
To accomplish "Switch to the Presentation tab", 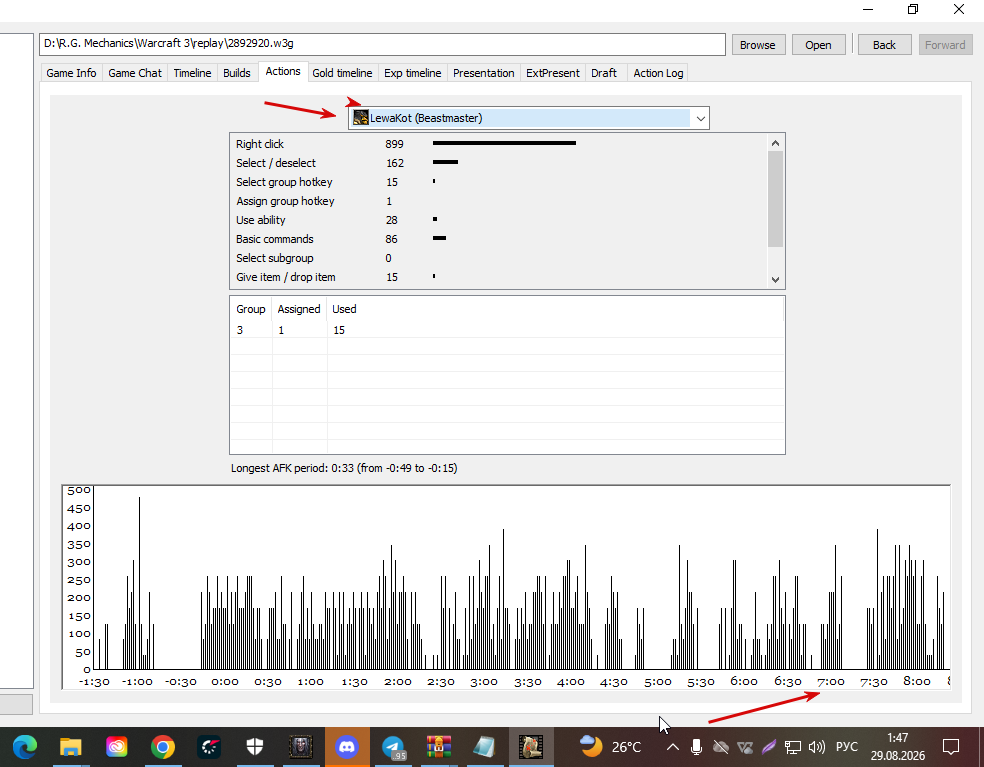I will coord(484,73).
